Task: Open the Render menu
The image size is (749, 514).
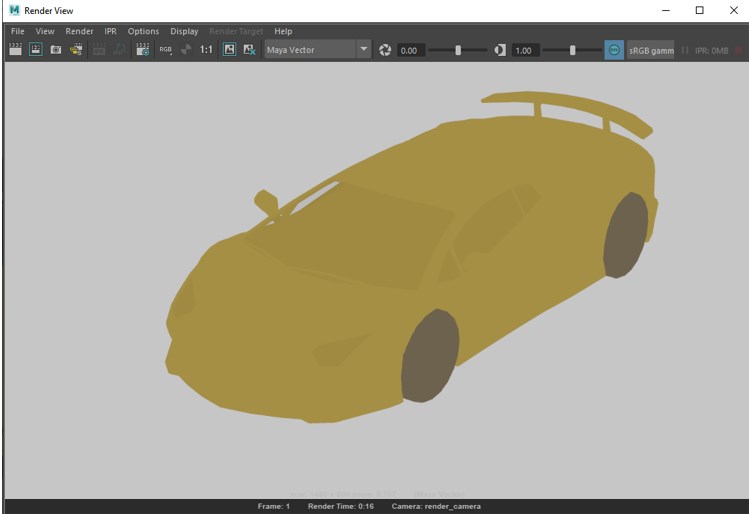Action: [x=79, y=31]
